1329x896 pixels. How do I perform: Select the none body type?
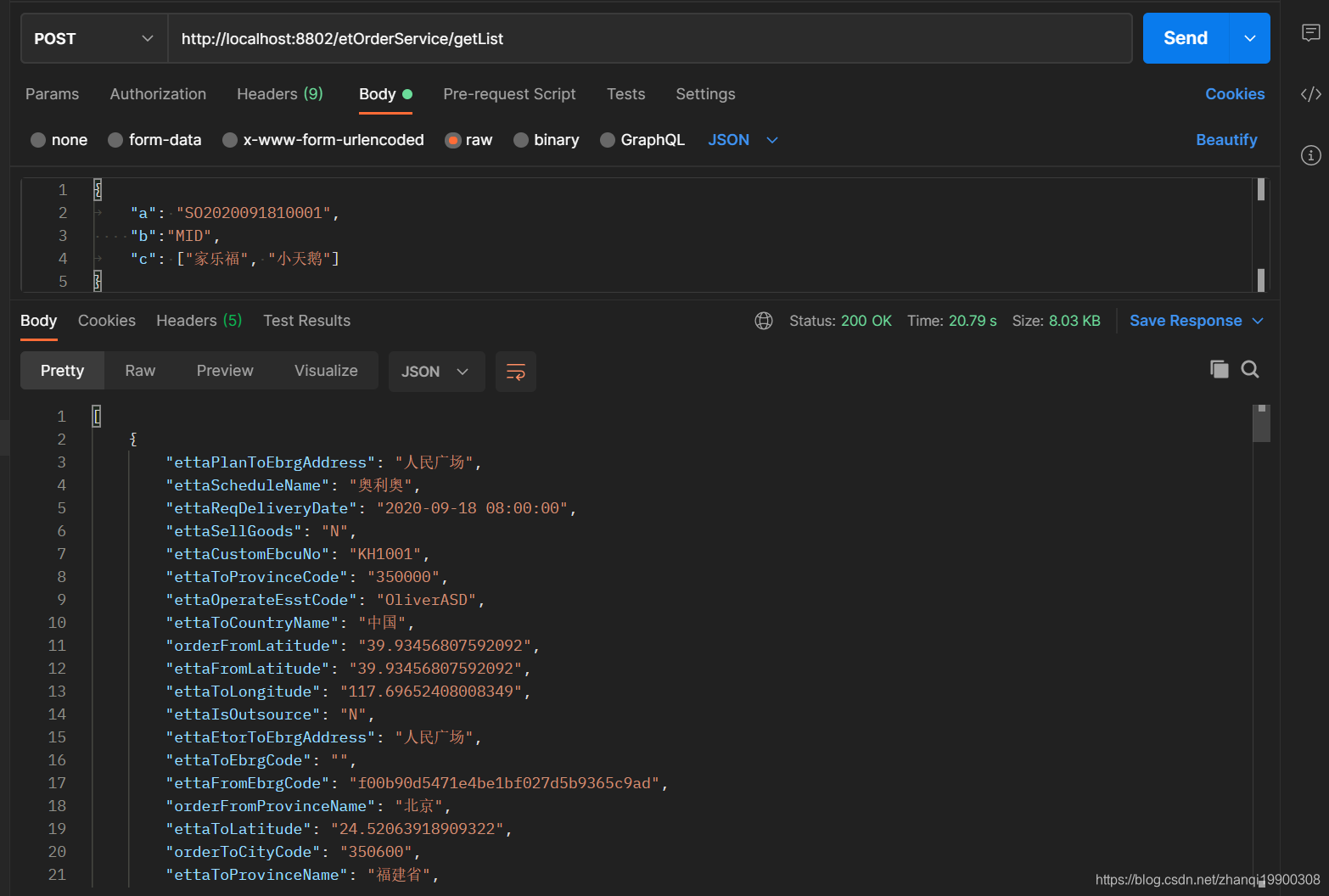[59, 140]
